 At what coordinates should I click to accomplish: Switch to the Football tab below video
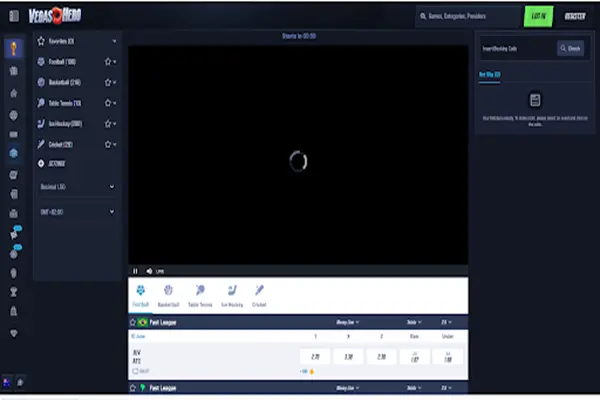click(x=140, y=296)
